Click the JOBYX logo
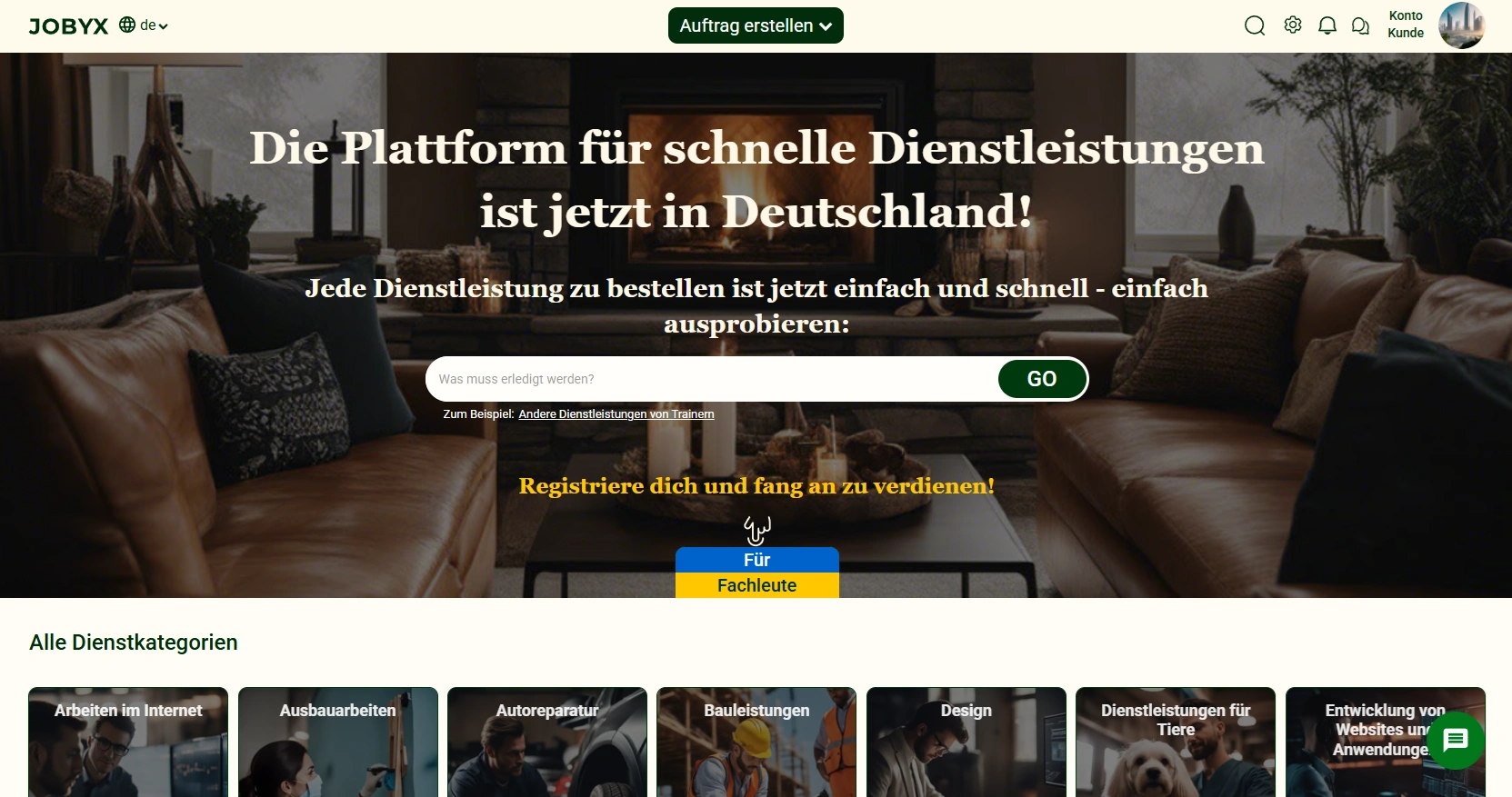This screenshot has width=1512, height=797. coord(68,26)
